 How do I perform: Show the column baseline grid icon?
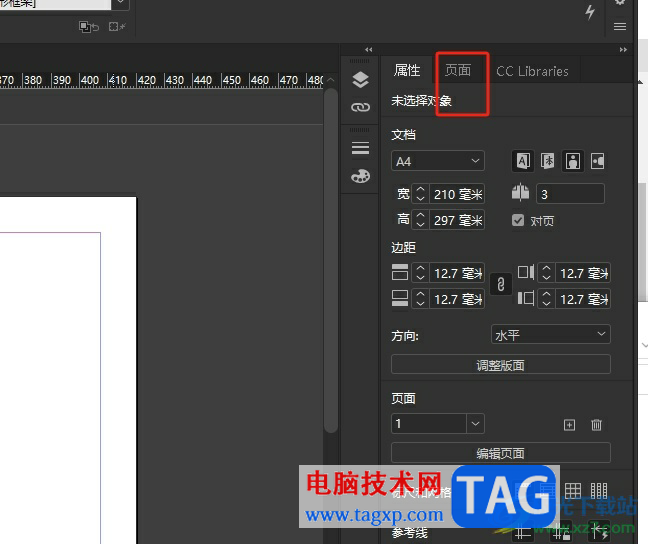pos(599,491)
